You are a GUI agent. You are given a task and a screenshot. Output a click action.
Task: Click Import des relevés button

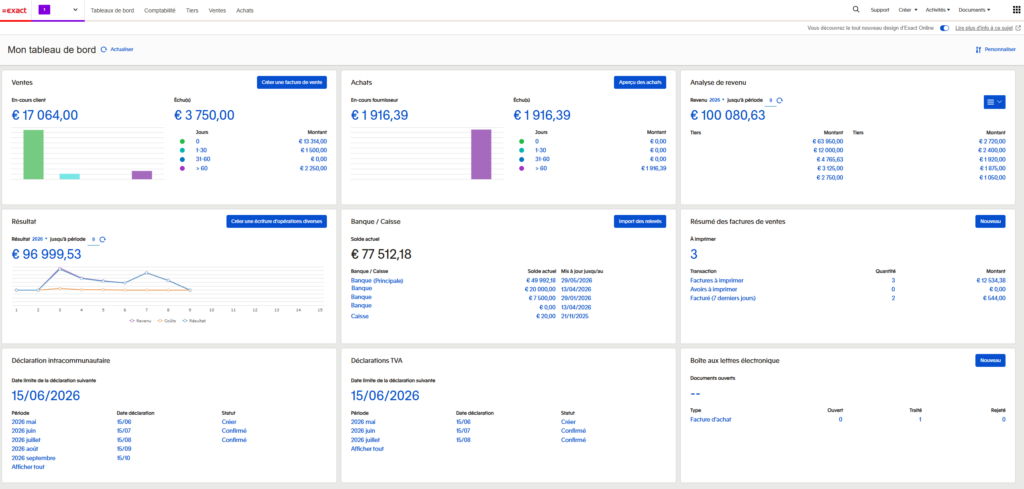(640, 221)
